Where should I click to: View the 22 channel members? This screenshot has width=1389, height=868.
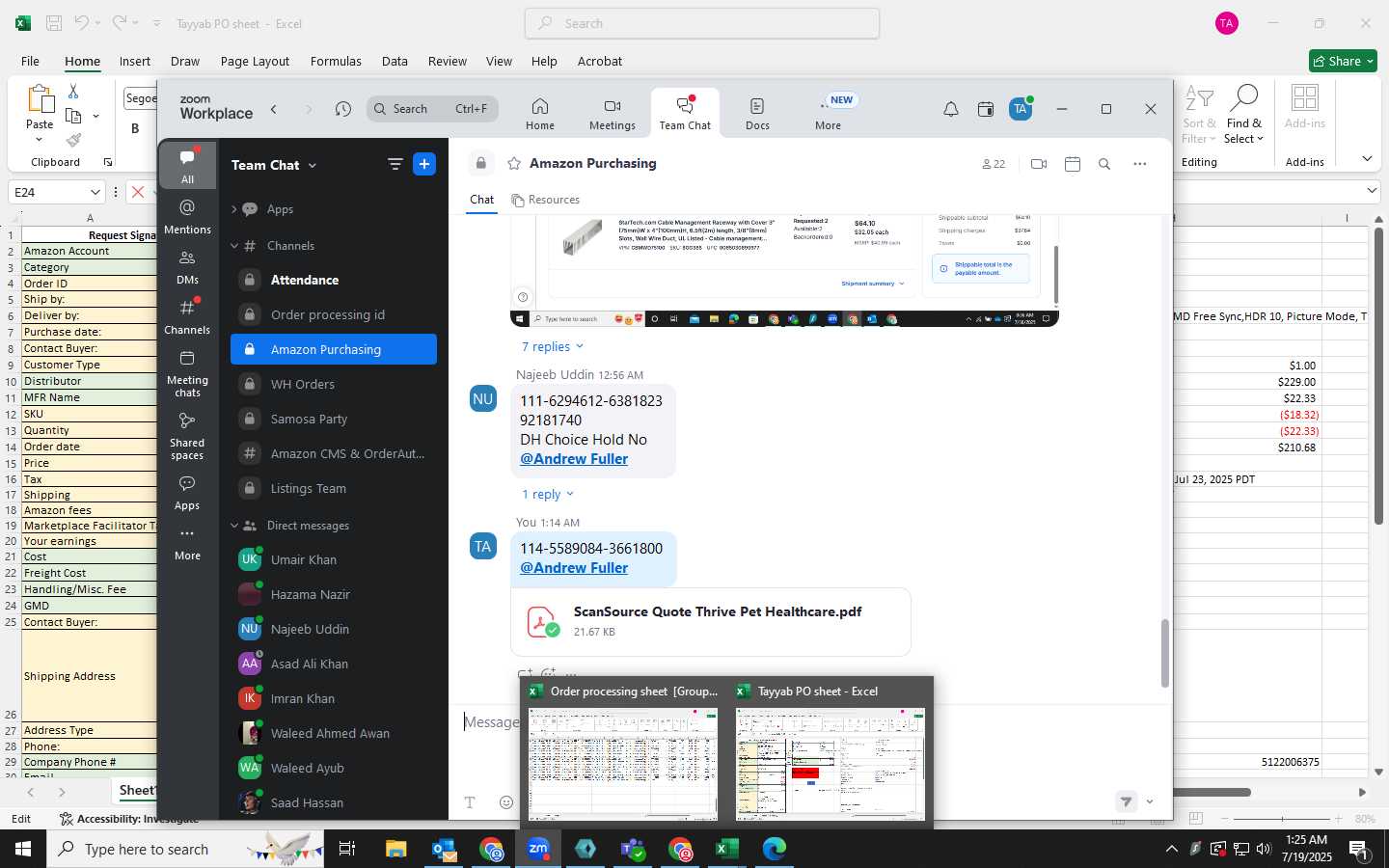(994, 164)
